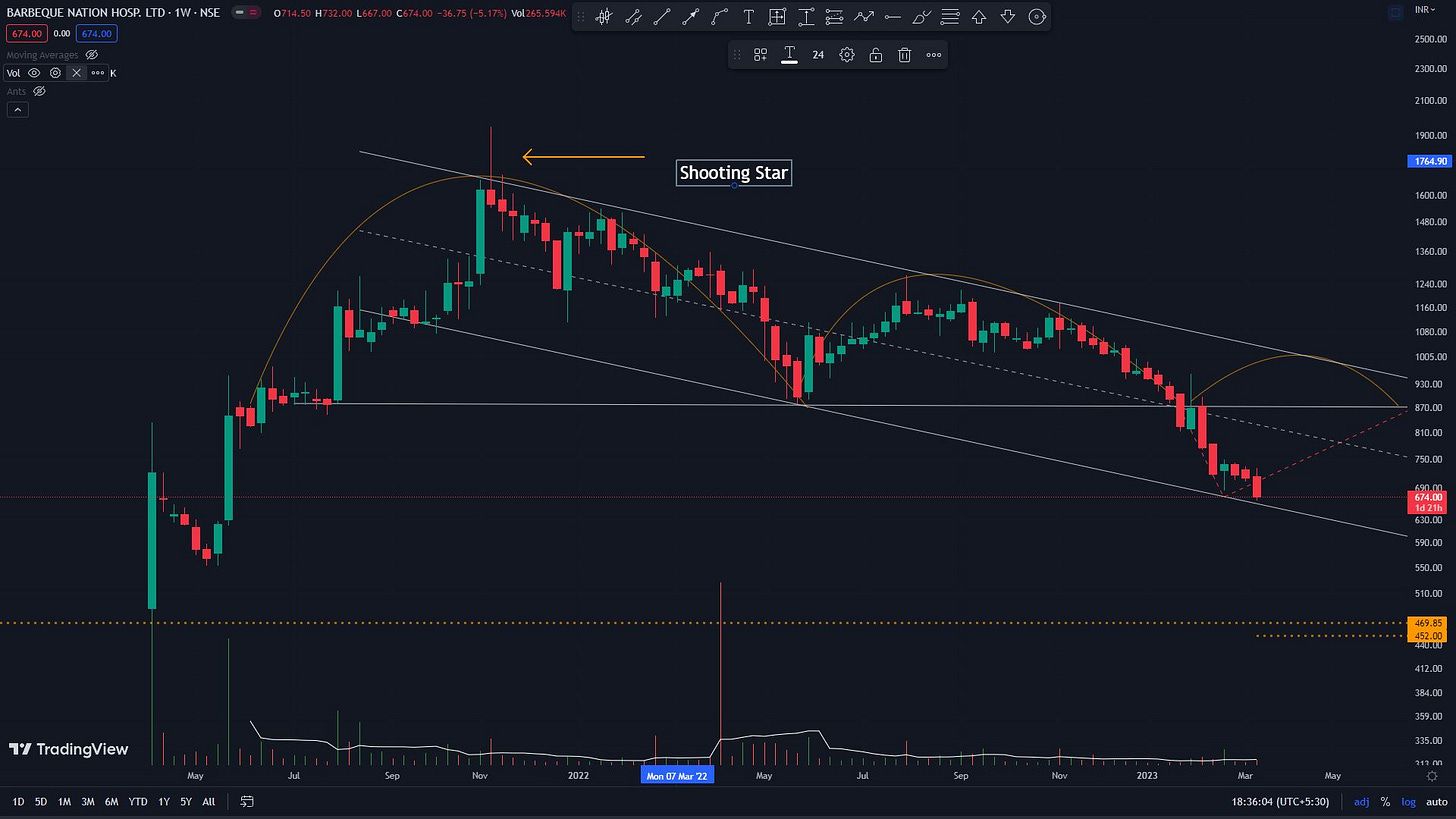Lock the selected text drawing
Screen dimensions: 1456x819
click(x=876, y=55)
